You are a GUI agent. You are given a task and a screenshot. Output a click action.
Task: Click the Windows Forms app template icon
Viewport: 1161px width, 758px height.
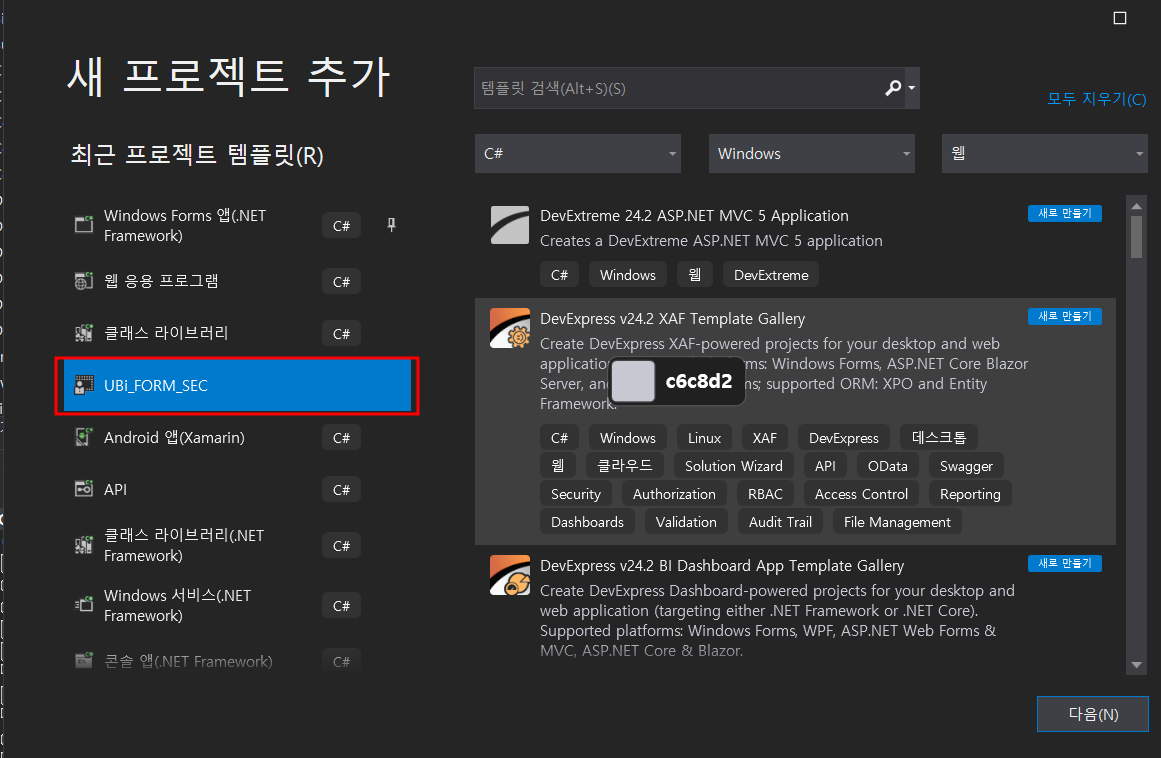(x=84, y=224)
